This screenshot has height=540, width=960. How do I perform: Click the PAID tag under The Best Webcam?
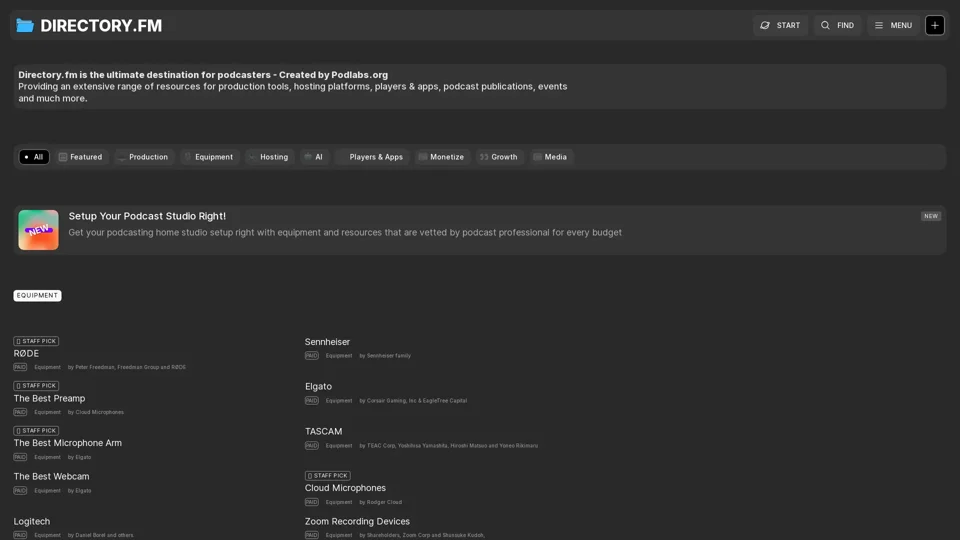click(20, 490)
